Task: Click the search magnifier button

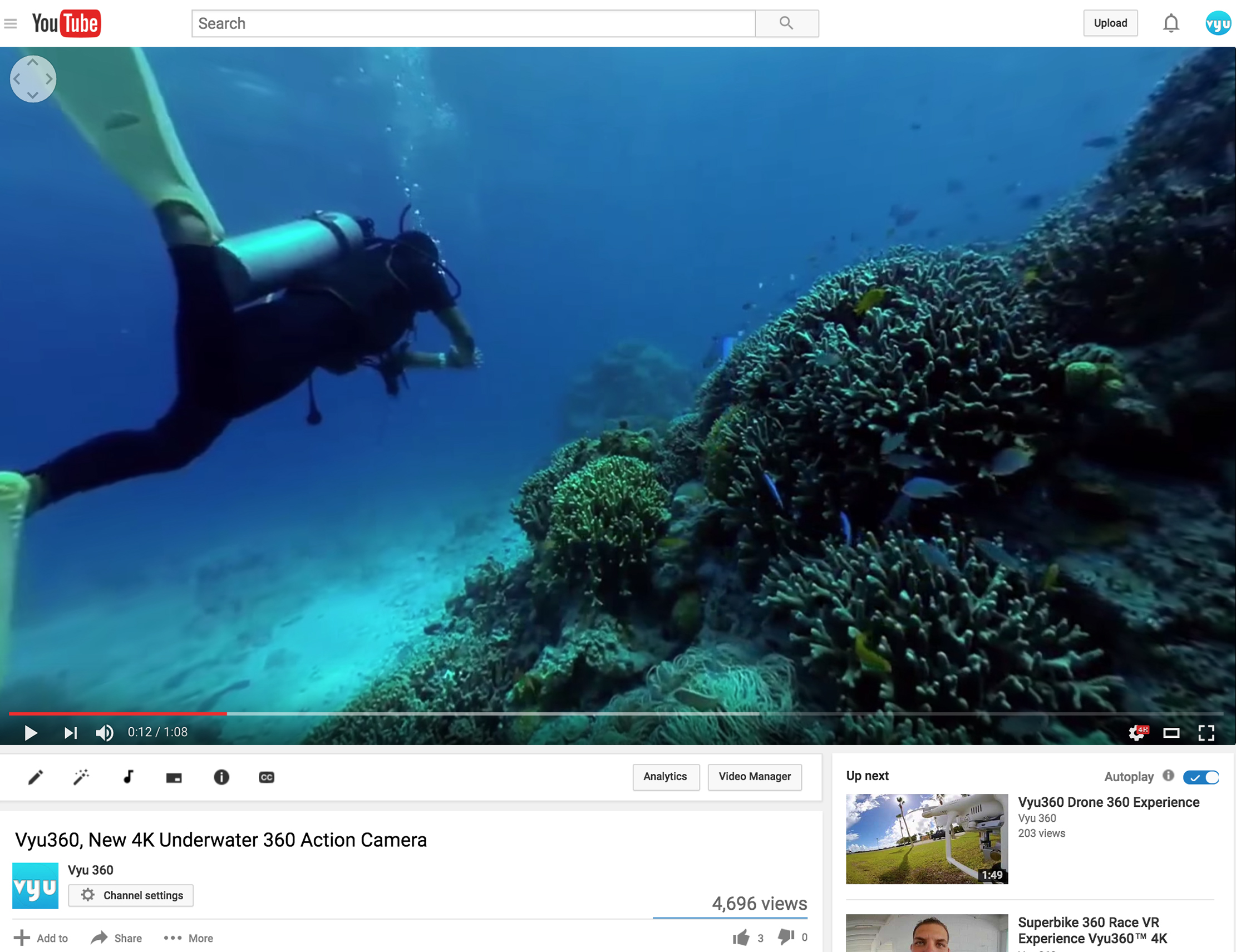Action: (x=787, y=23)
